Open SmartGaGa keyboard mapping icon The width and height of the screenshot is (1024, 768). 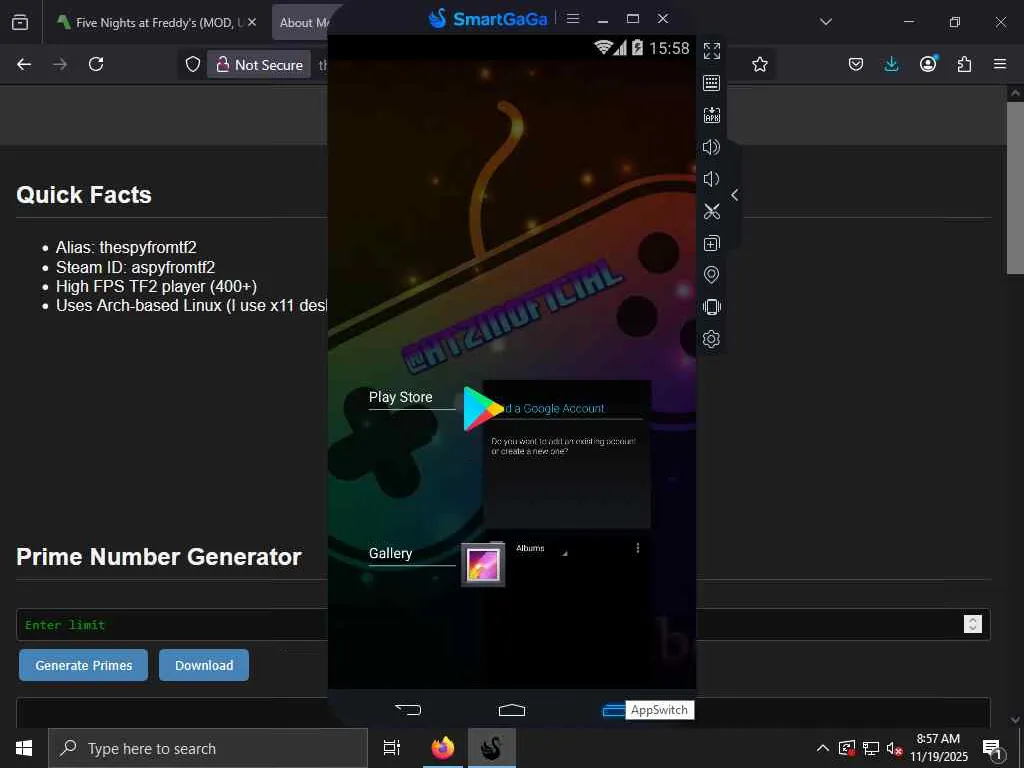click(x=711, y=82)
